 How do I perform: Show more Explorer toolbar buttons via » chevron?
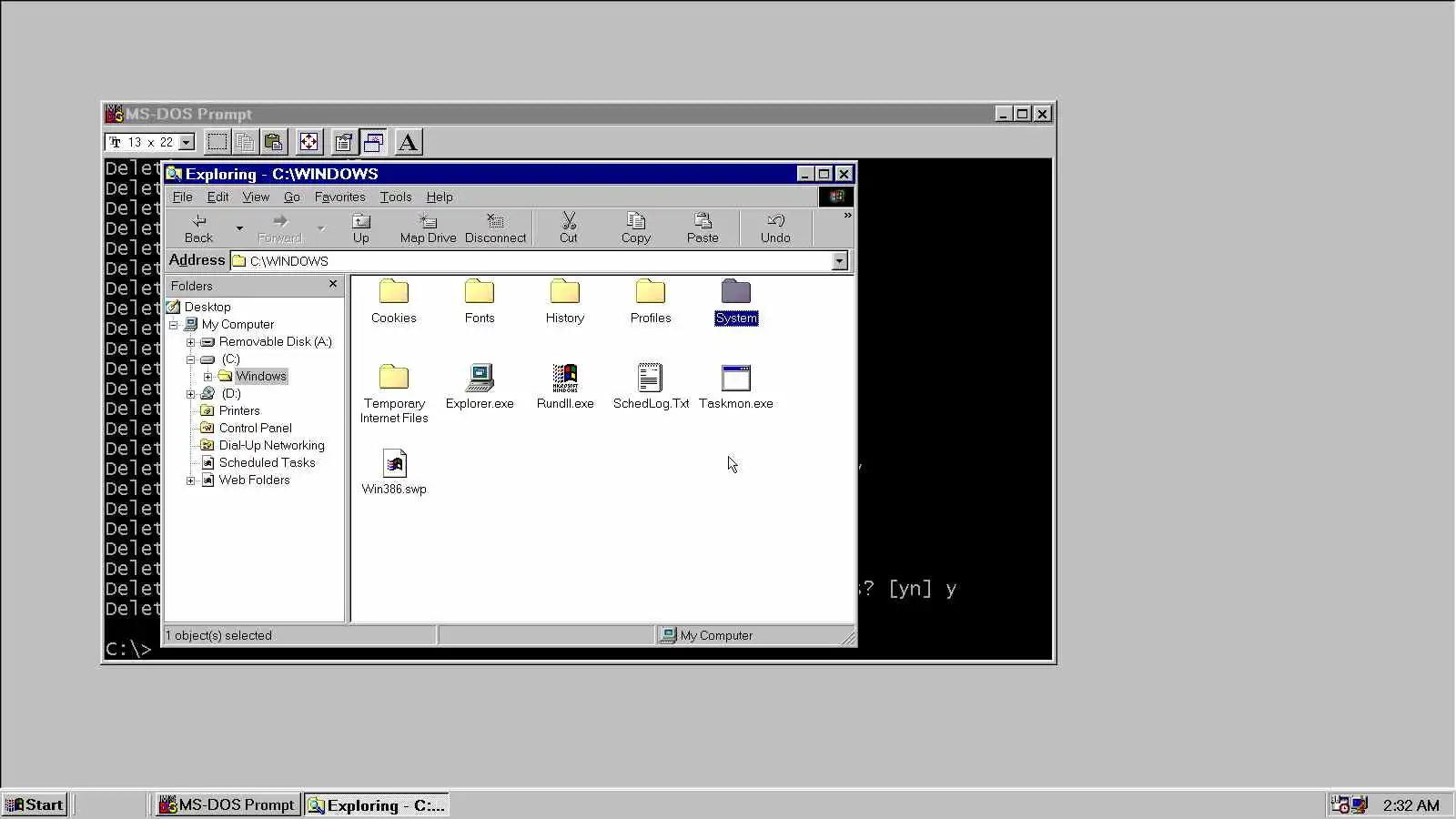847,216
